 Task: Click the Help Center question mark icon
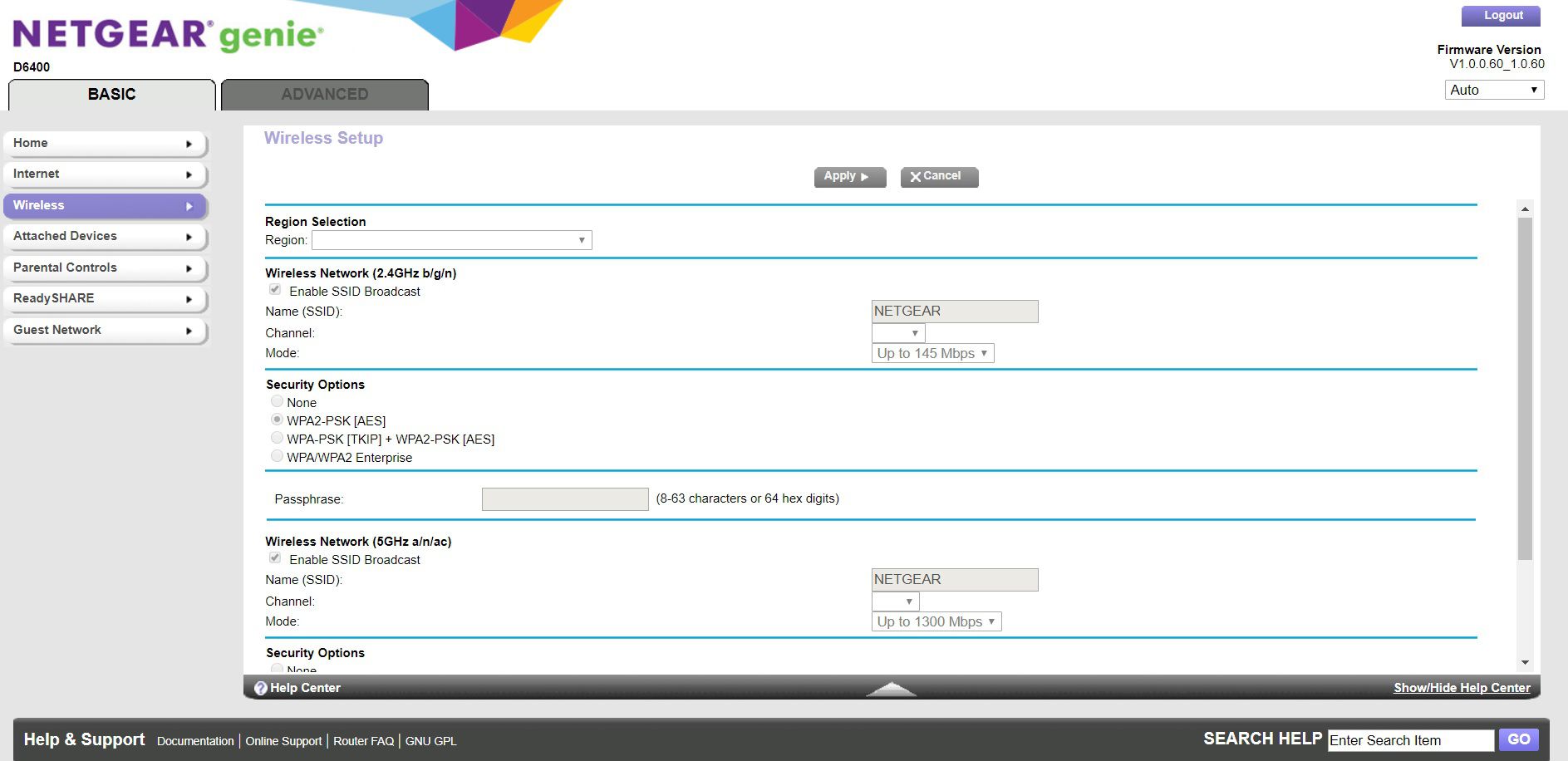click(x=260, y=688)
